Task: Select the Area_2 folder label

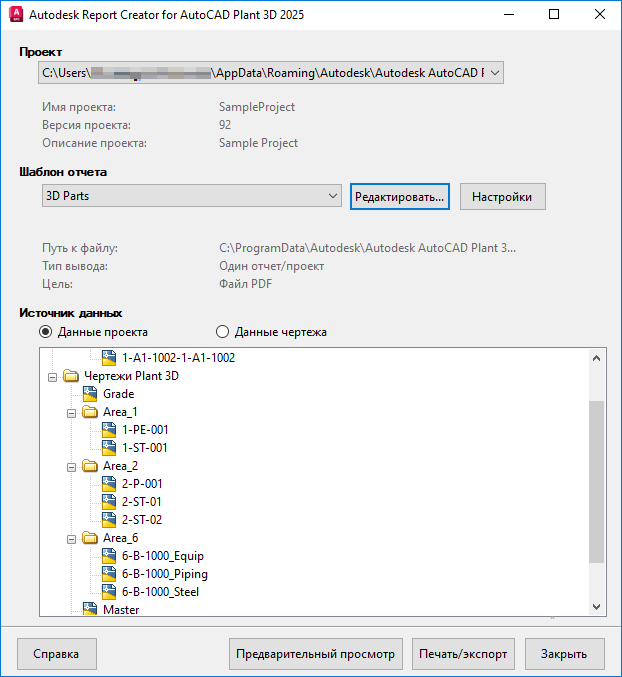Action: click(x=120, y=466)
